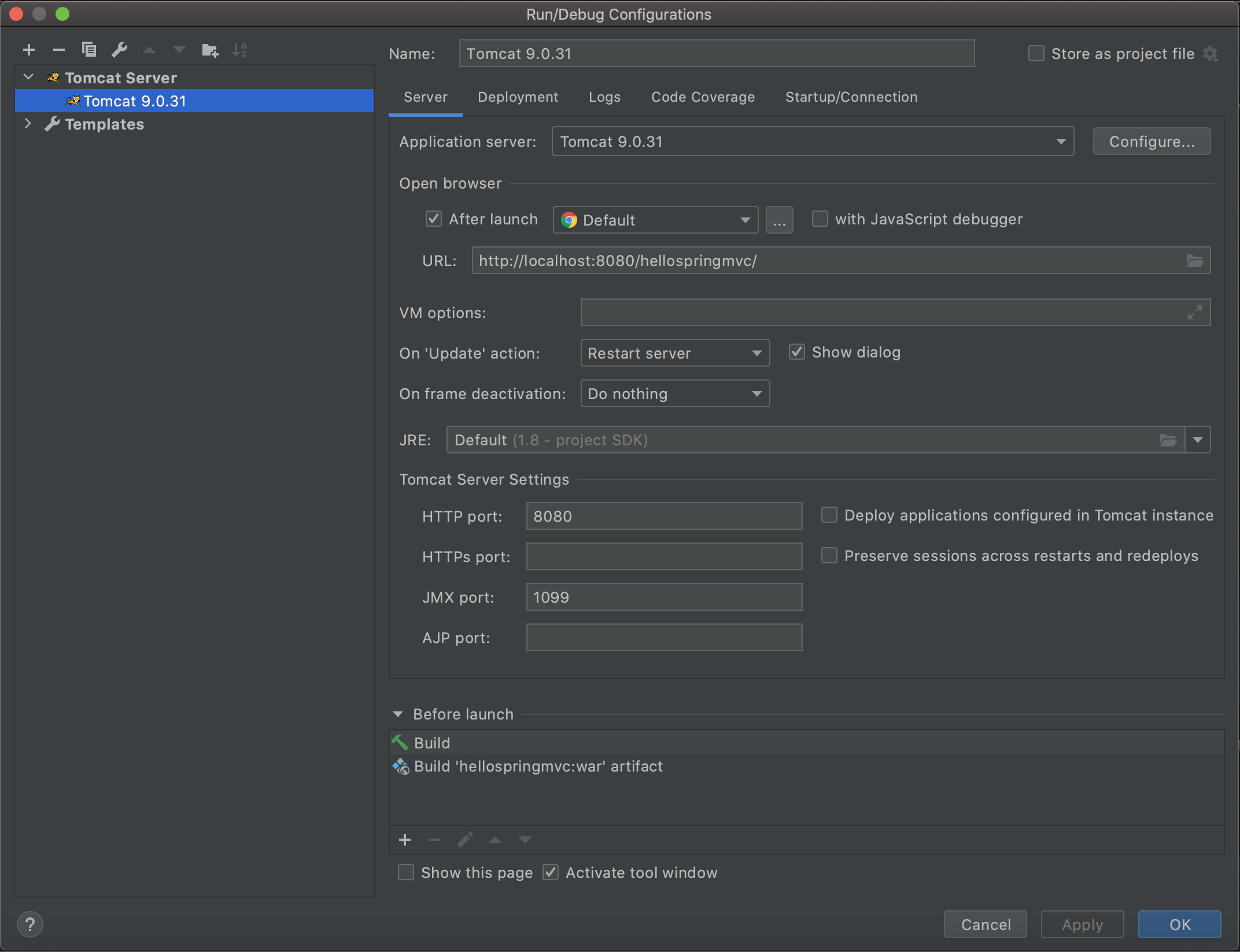Viewport: 1240px width, 952px height.
Task: Open the Startup/Connection tab
Action: point(851,97)
